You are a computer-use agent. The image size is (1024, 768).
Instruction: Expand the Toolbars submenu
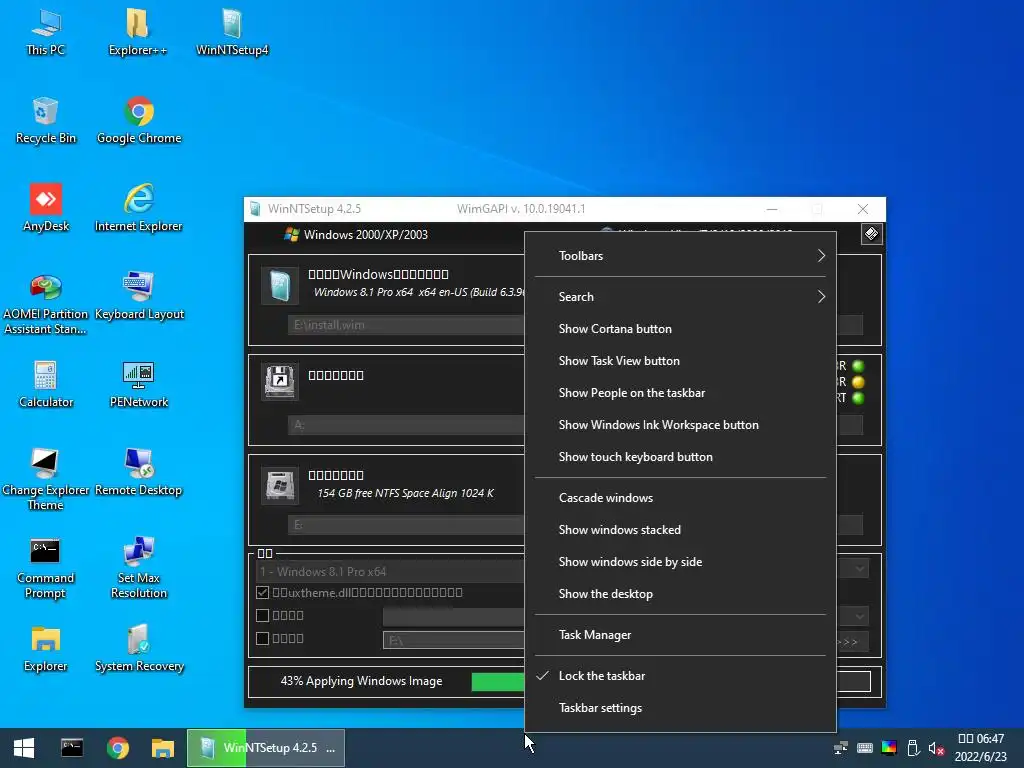(680, 256)
